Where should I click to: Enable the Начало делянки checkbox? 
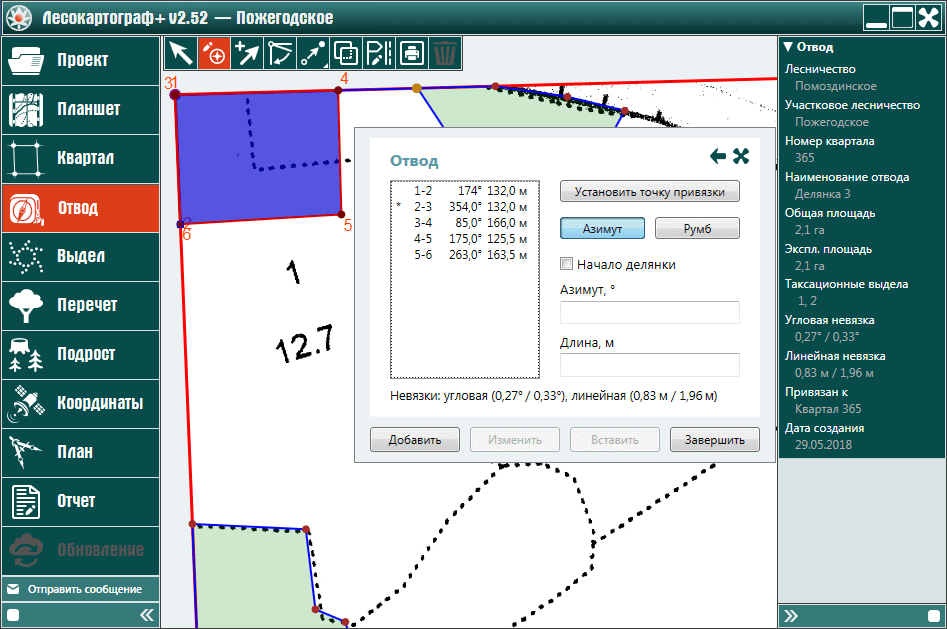(567, 264)
